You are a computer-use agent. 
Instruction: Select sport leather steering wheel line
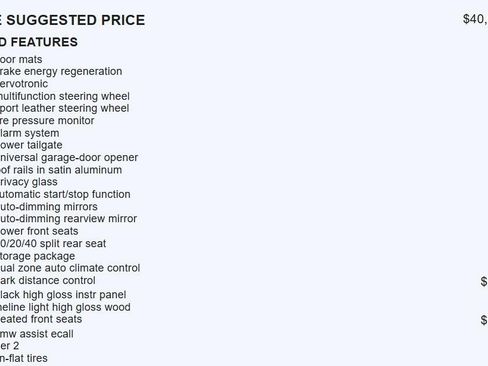[x=65, y=108]
